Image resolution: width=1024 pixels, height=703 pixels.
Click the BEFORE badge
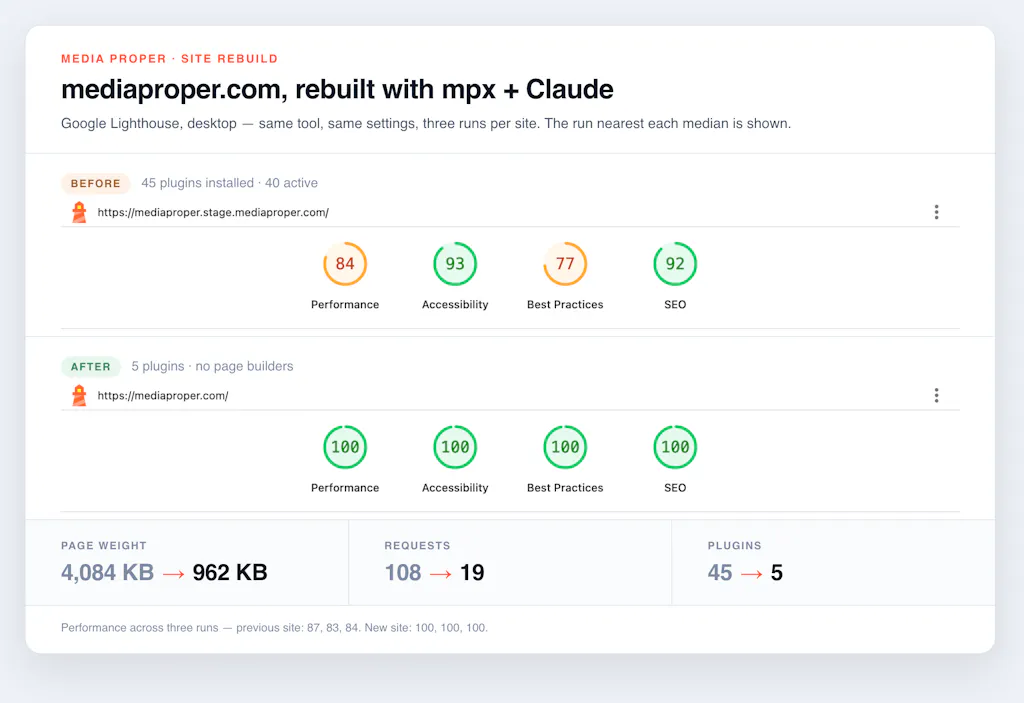click(95, 184)
